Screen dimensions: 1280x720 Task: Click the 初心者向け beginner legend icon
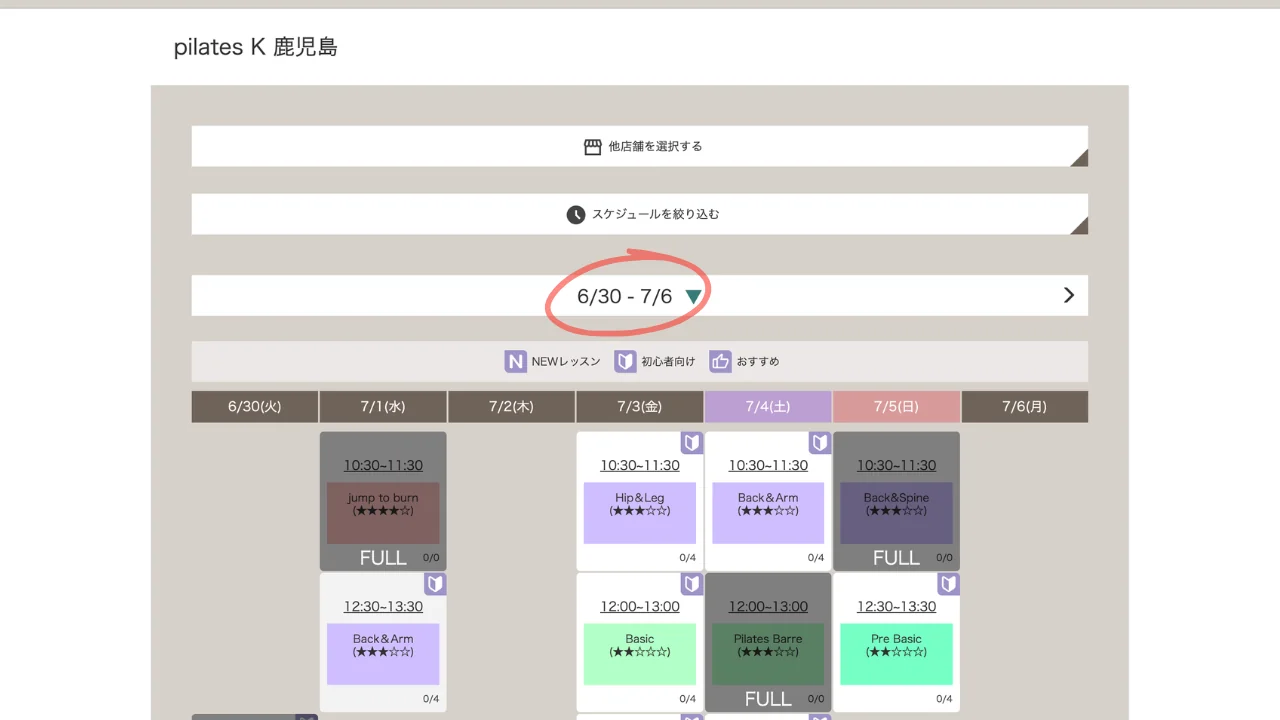[625, 361]
